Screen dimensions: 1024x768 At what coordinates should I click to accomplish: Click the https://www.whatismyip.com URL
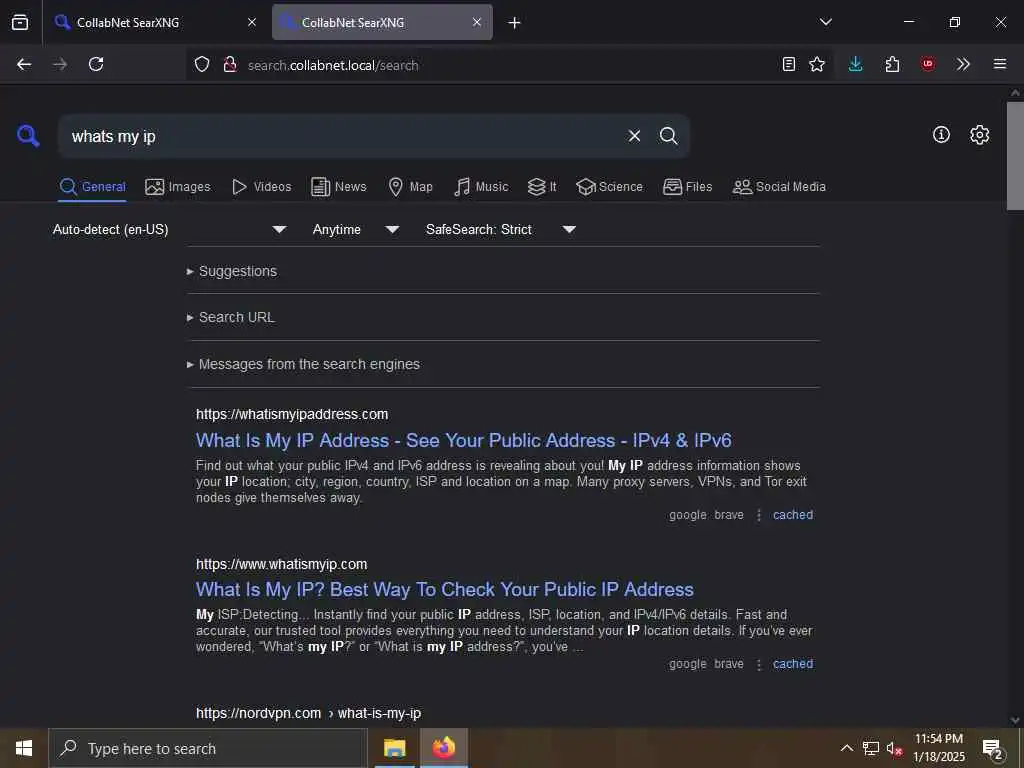(281, 564)
